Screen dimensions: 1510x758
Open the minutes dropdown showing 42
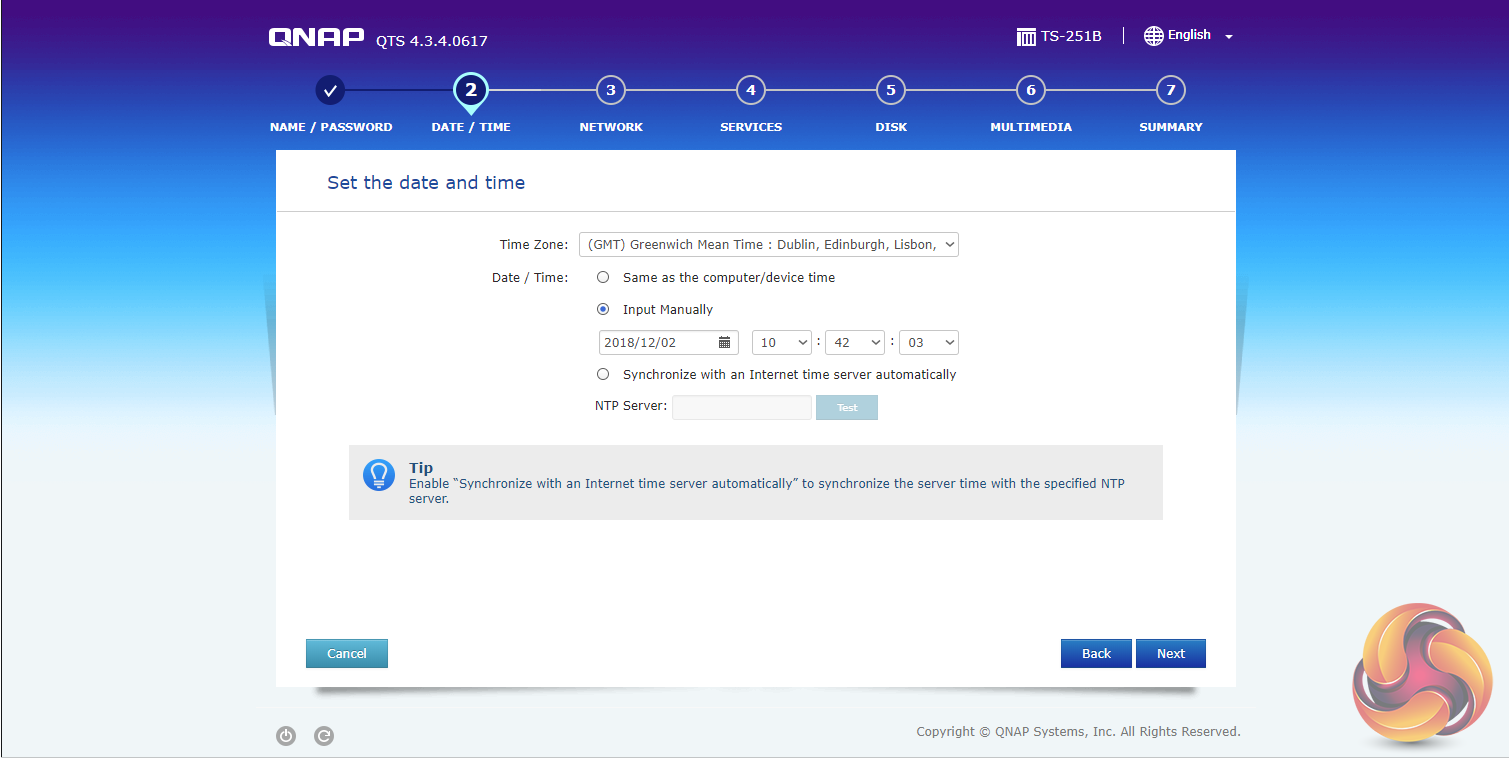(x=855, y=342)
